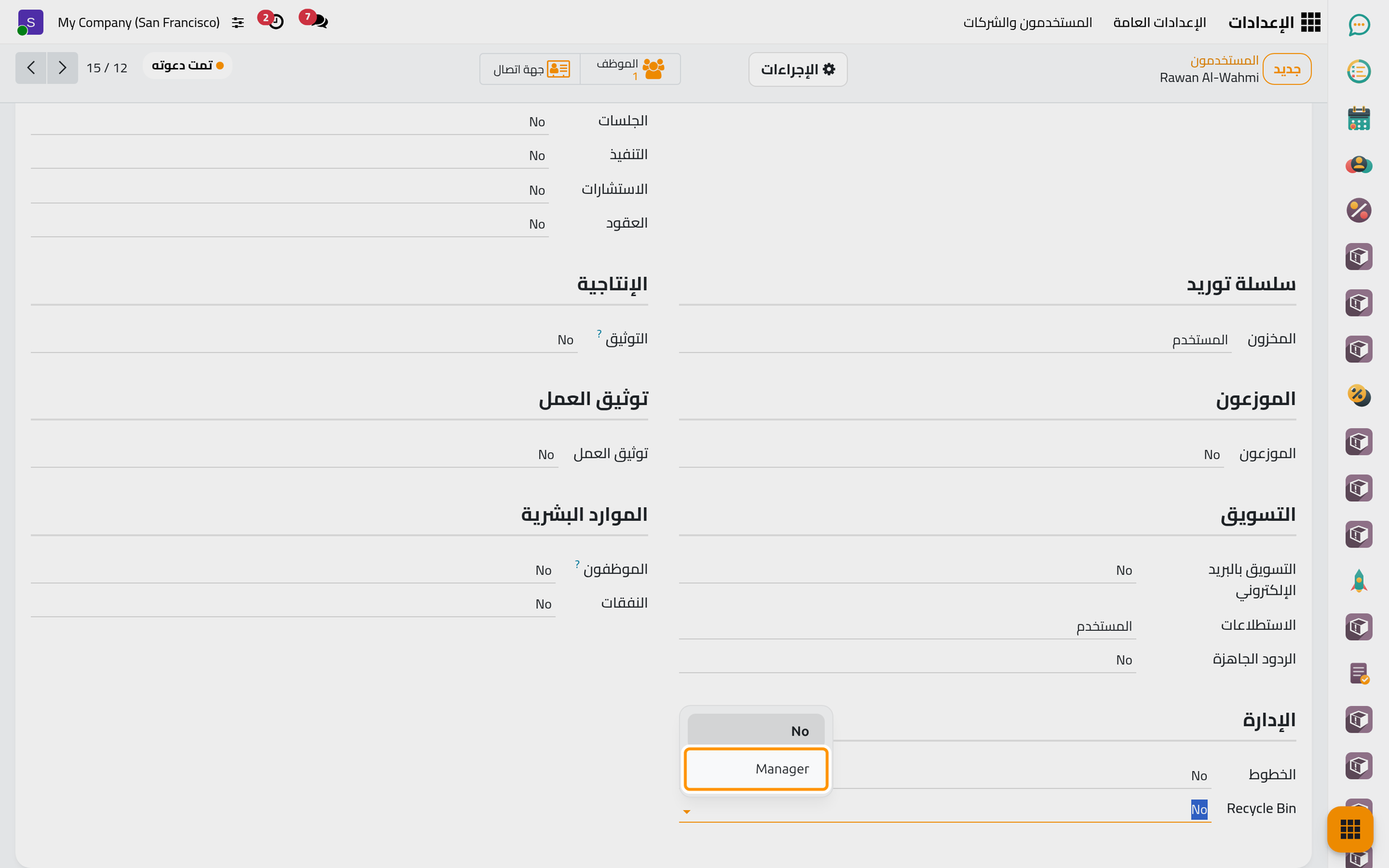This screenshot has width=1389, height=868.
Task: Open the Calendar app sidebar icon
Action: pyautogui.click(x=1359, y=118)
